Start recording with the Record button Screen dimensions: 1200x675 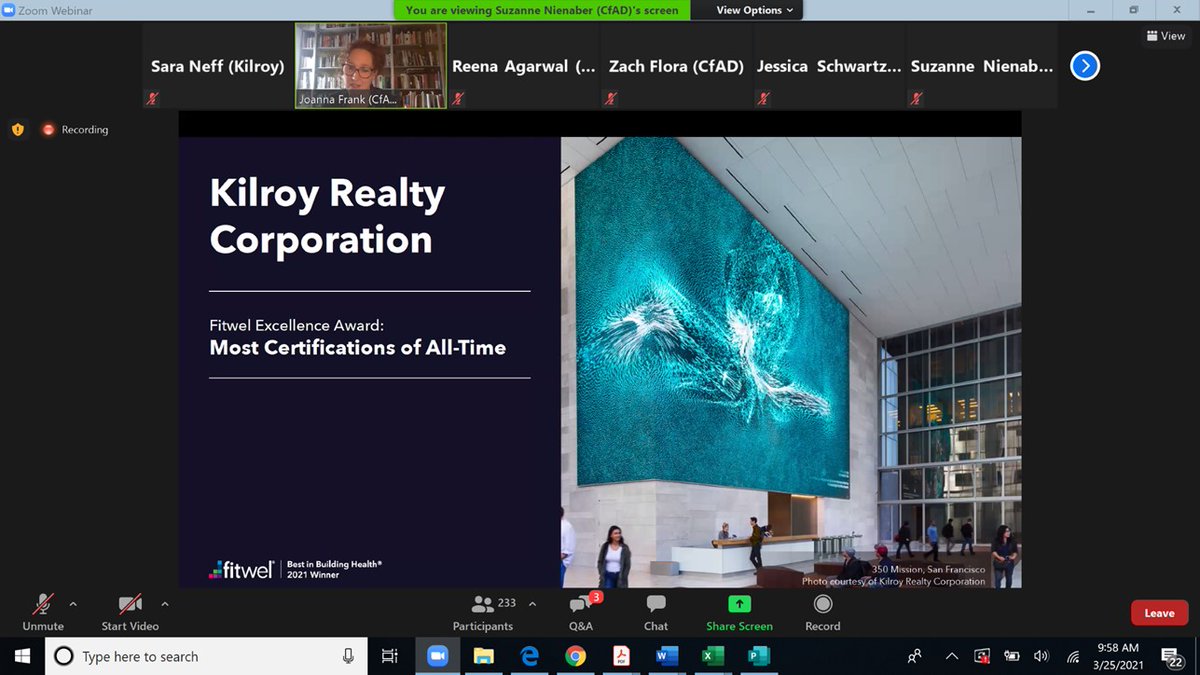(823, 611)
